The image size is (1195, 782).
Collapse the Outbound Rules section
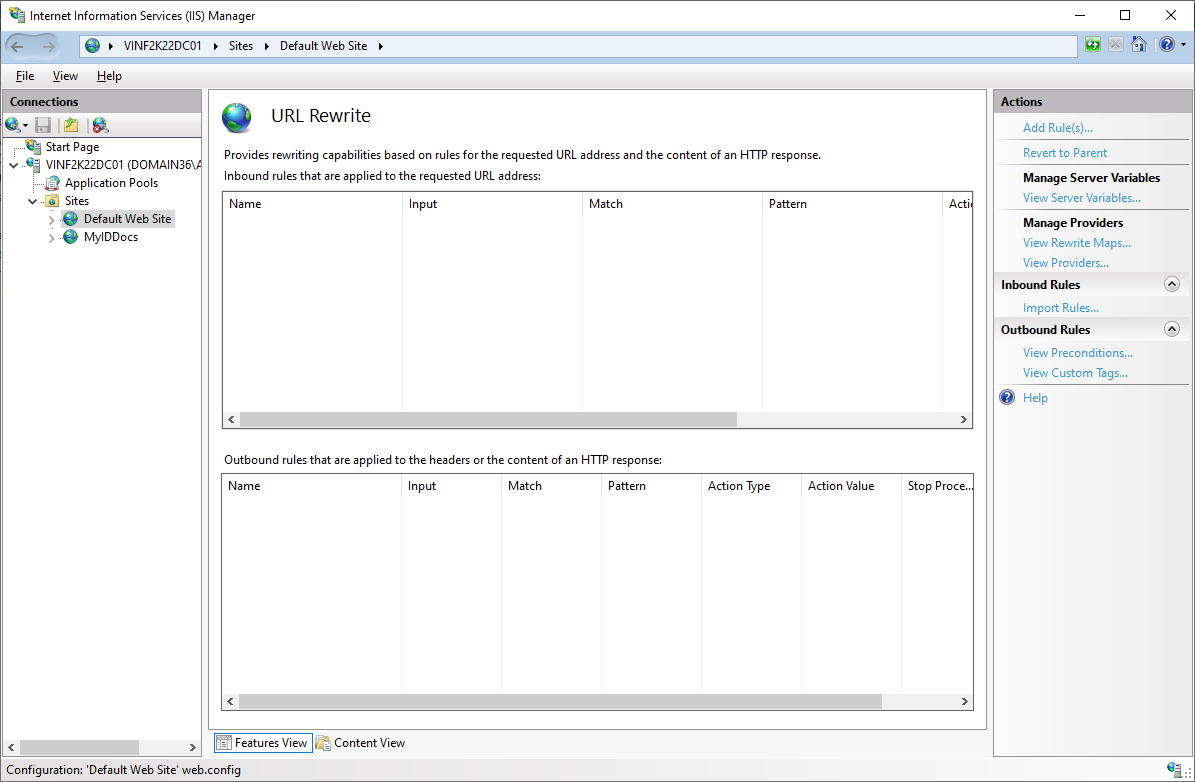tap(1172, 329)
